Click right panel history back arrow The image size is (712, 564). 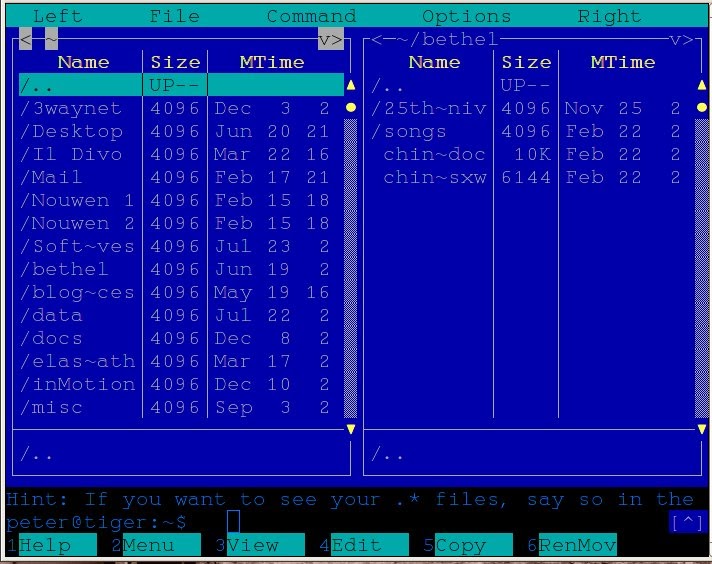(376, 40)
